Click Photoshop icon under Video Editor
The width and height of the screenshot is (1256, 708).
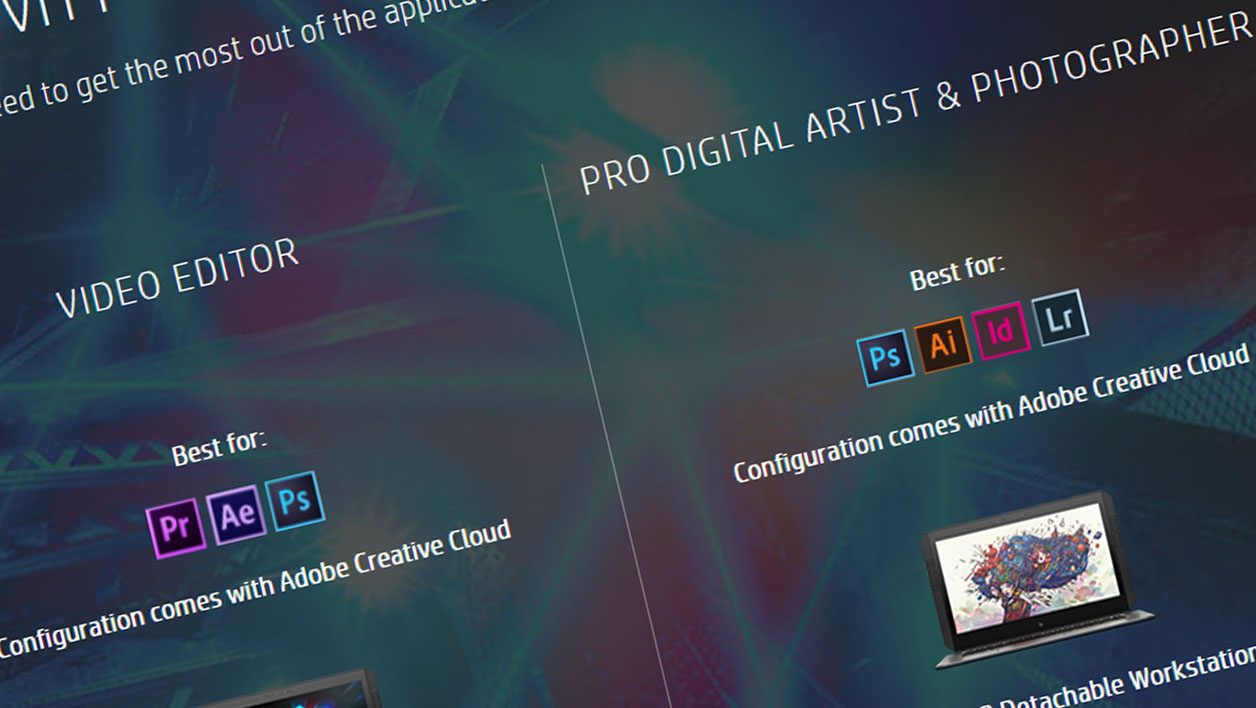[295, 500]
